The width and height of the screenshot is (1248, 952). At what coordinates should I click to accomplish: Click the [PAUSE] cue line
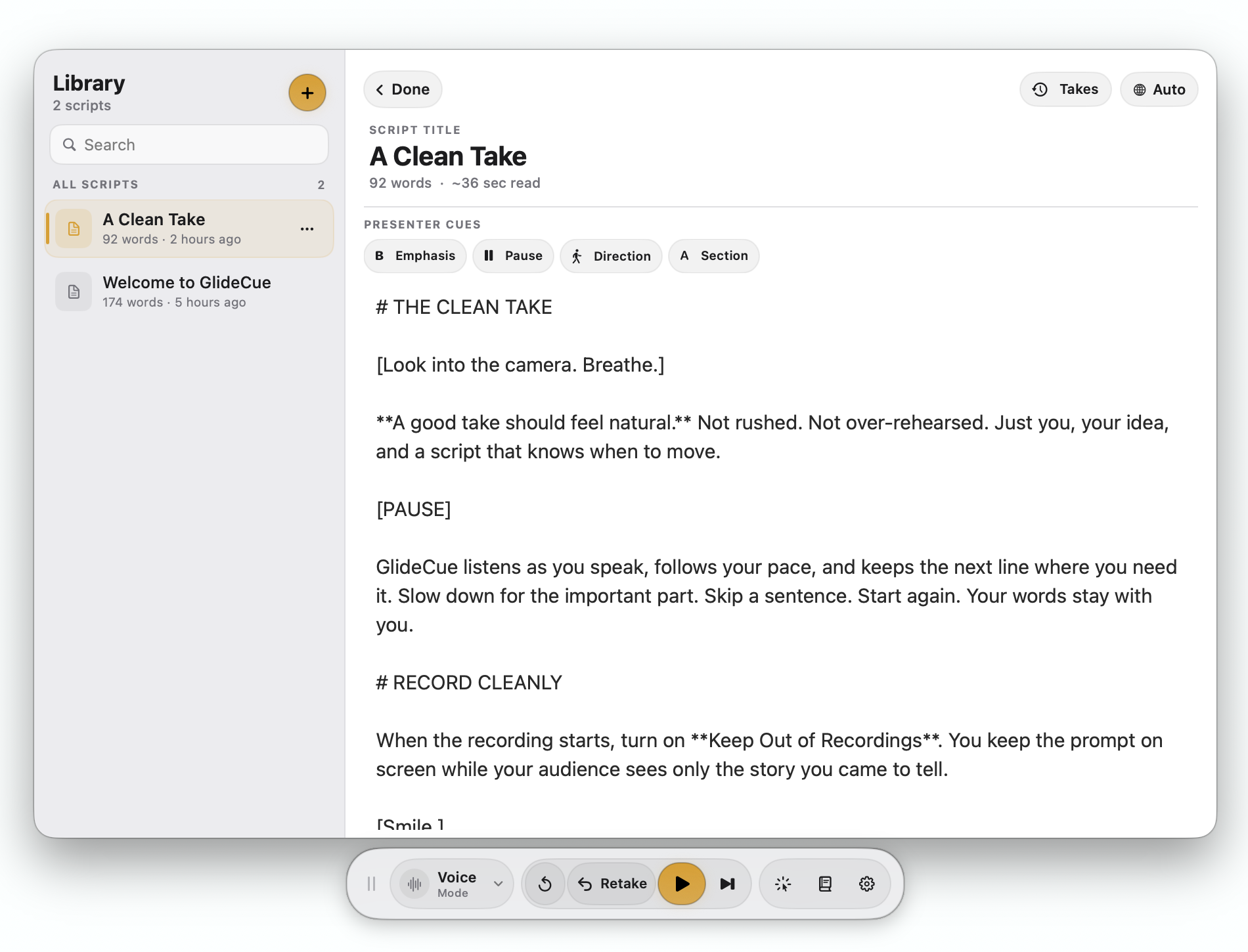pos(414,509)
